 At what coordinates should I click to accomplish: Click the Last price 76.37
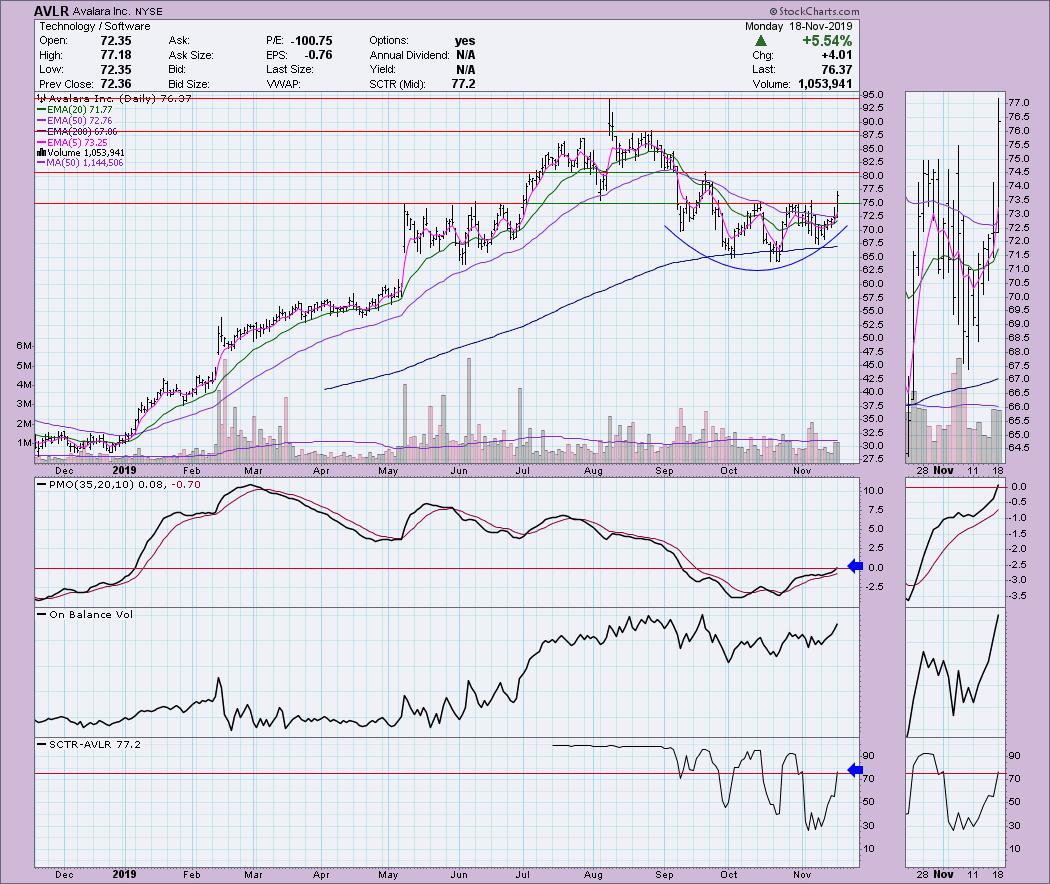coord(837,70)
